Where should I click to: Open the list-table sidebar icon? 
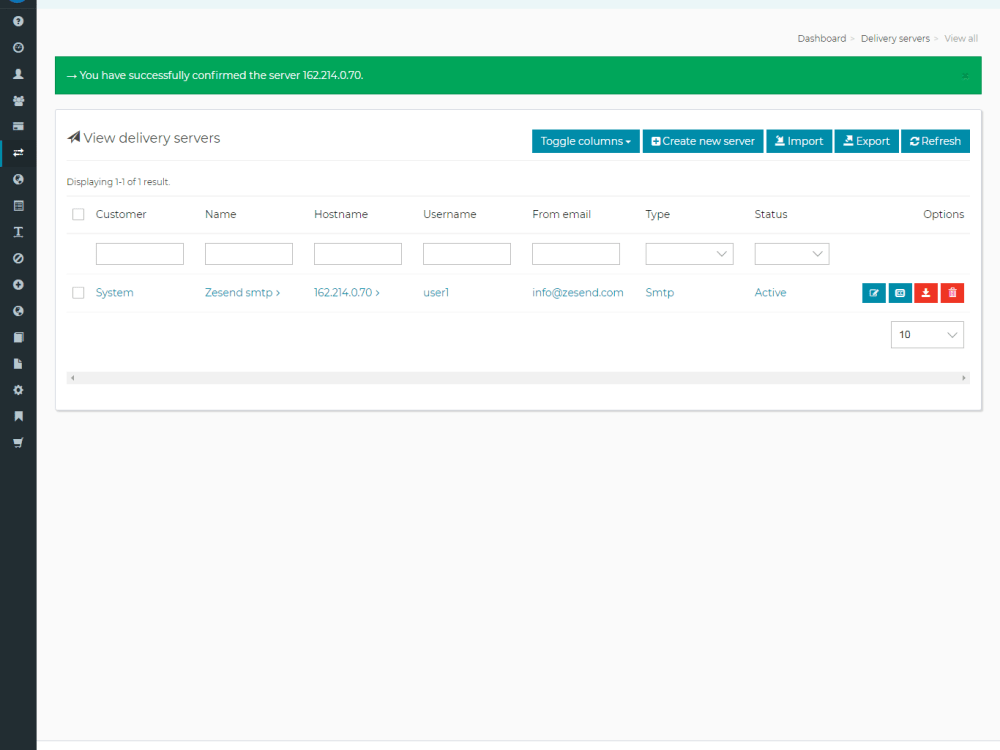point(18,205)
